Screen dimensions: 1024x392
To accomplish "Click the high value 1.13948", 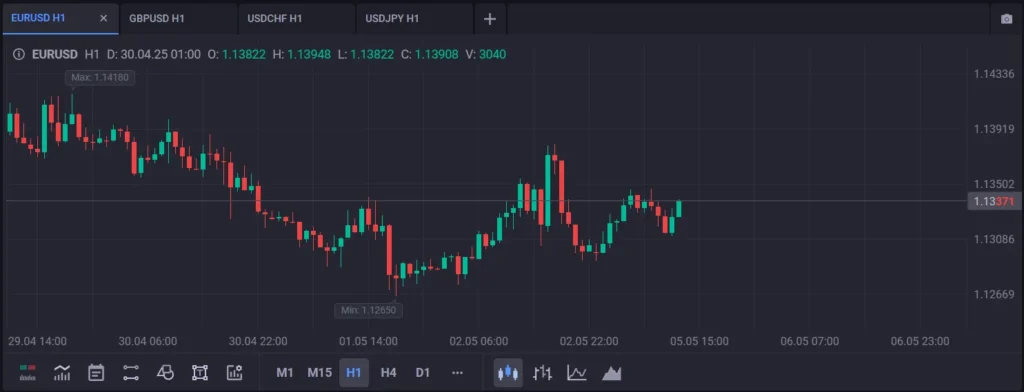I will [x=308, y=54].
